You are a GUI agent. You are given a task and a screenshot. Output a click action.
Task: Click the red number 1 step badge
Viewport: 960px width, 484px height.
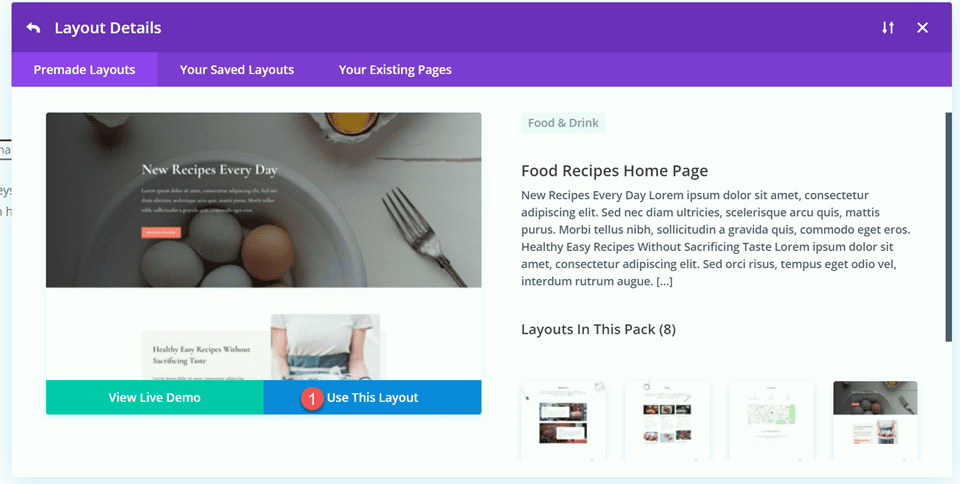pos(311,398)
